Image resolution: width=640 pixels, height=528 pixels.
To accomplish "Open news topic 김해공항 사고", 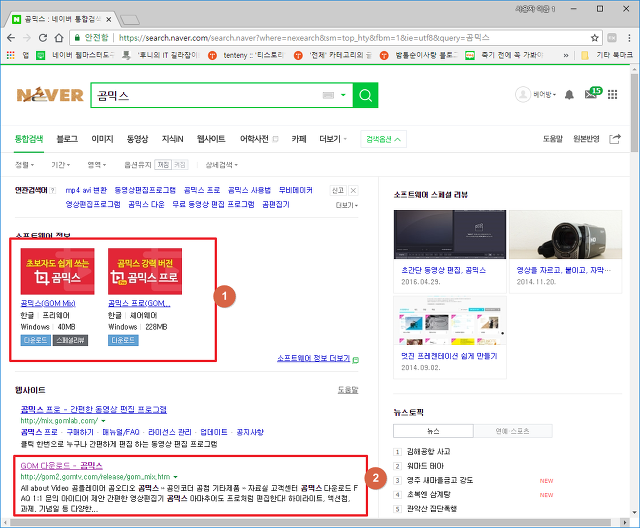I will [428, 451].
